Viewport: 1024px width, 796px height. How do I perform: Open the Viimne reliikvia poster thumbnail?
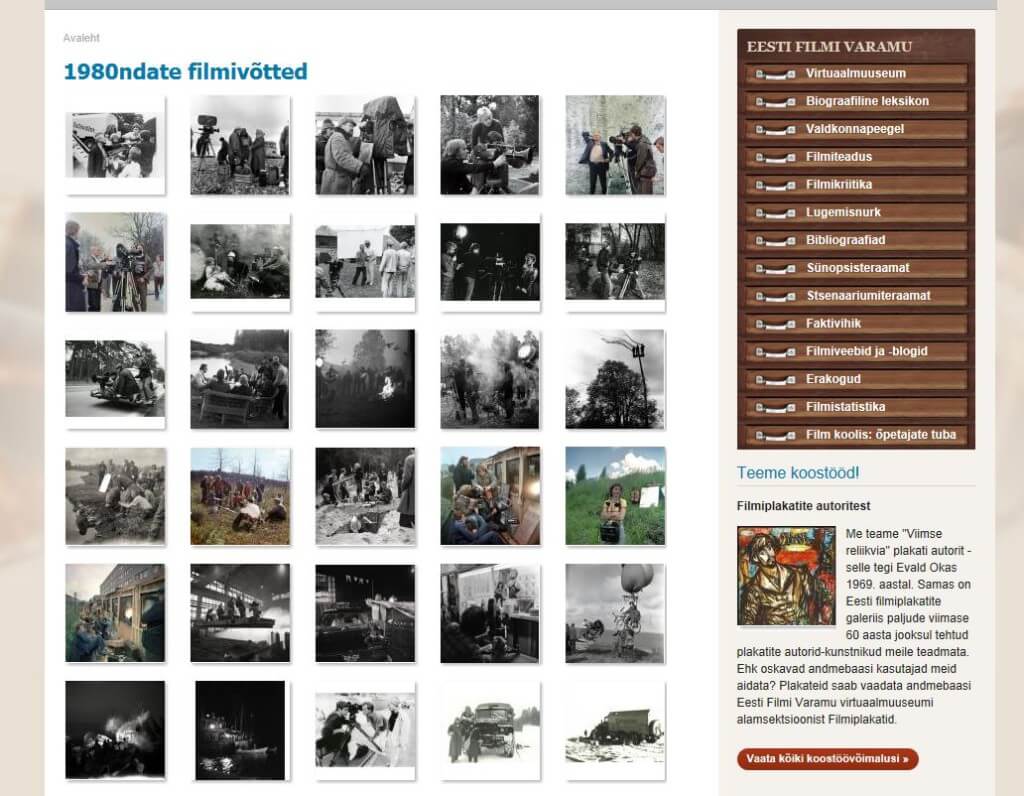(x=786, y=576)
